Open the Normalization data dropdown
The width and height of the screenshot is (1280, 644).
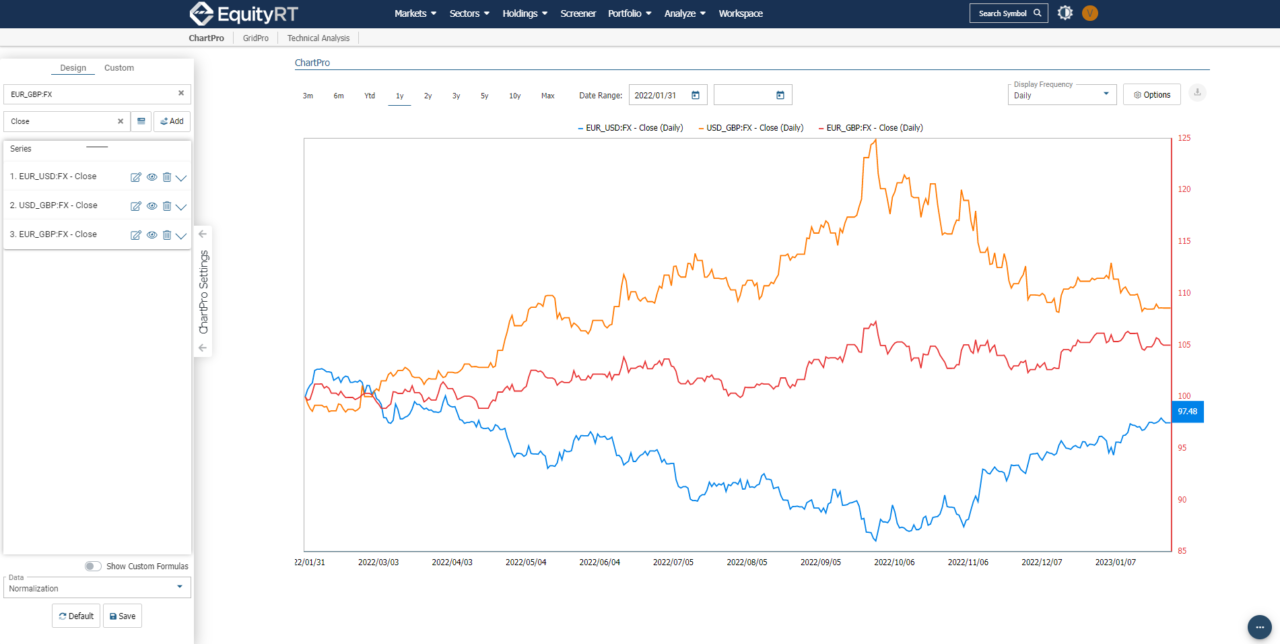click(96, 587)
